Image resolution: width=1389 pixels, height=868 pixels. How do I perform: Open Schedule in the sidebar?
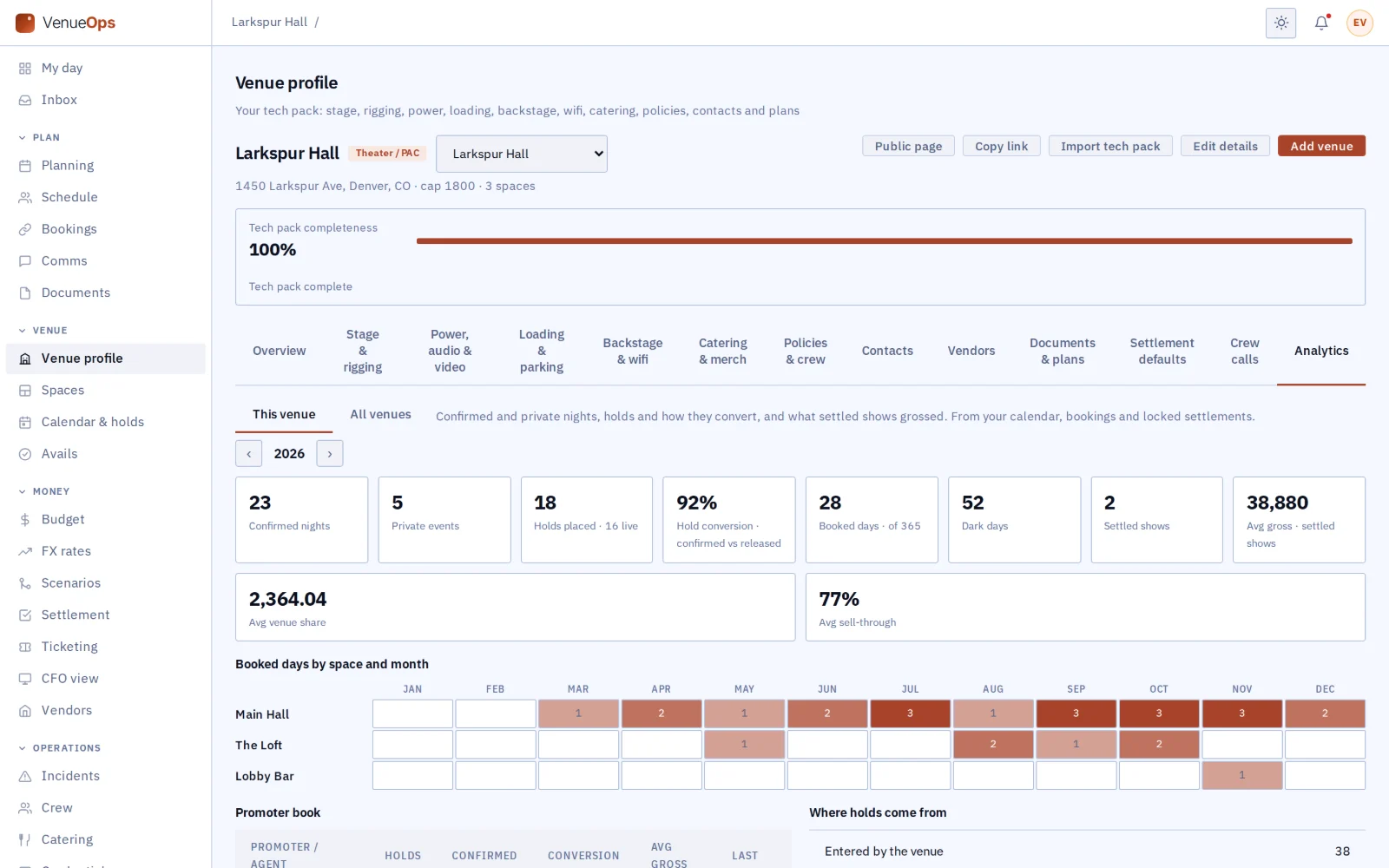point(106,197)
